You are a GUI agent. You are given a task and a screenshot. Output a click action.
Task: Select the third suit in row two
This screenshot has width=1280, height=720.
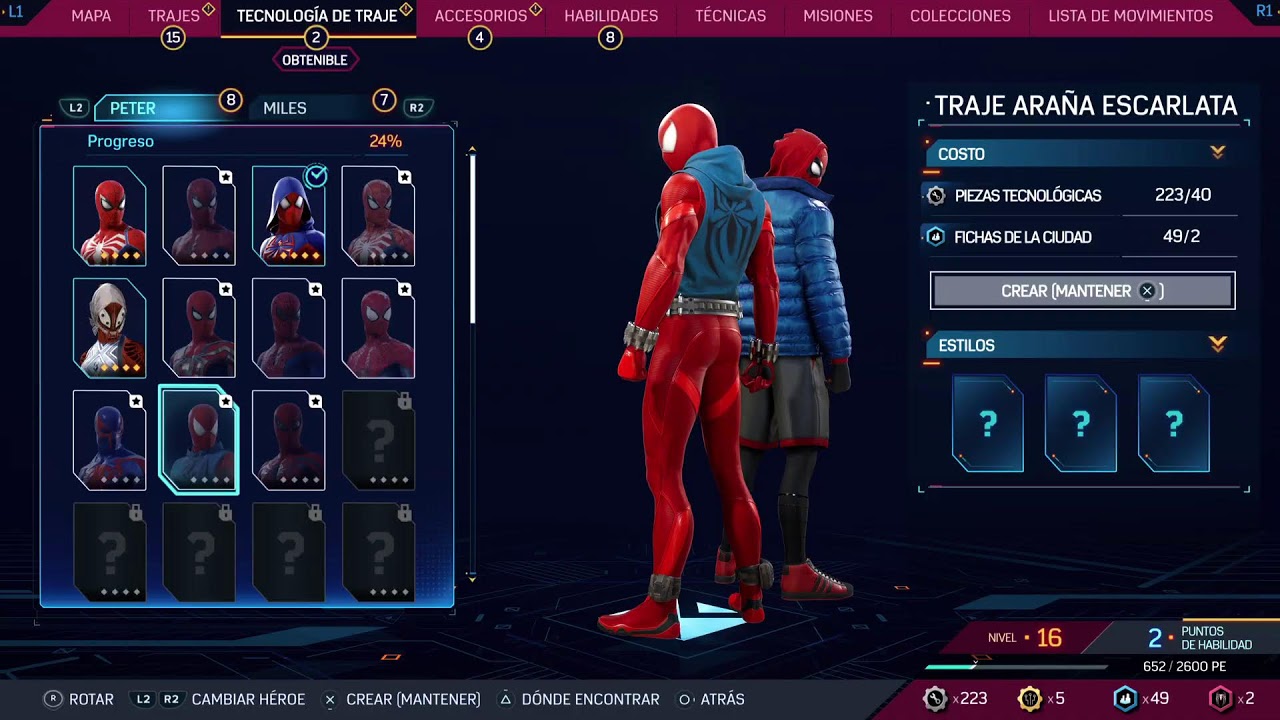pyautogui.click(x=289, y=328)
